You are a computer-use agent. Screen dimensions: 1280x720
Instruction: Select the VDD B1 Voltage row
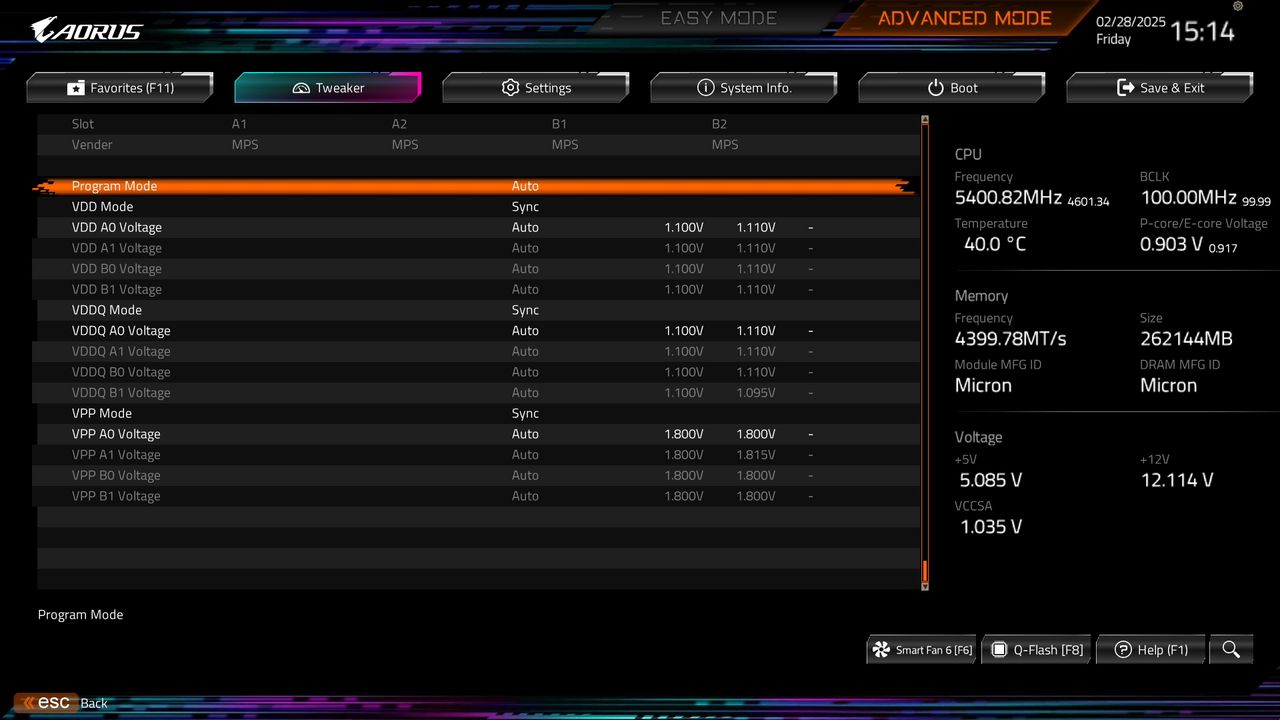click(x=478, y=289)
